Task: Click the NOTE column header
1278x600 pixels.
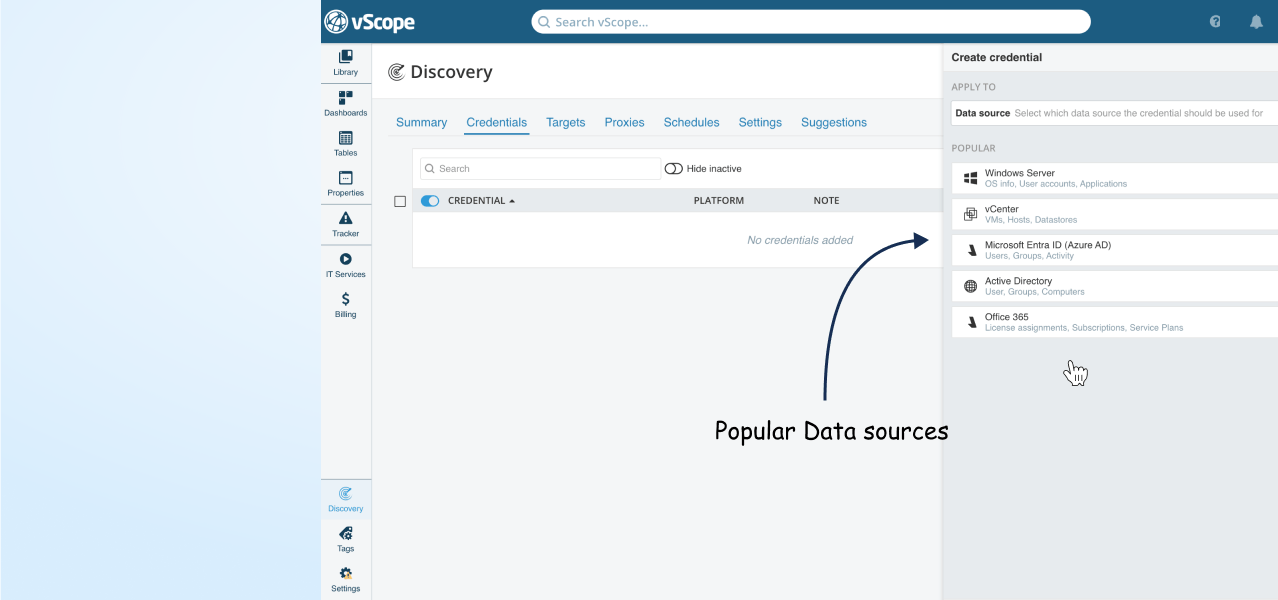Action: (826, 201)
